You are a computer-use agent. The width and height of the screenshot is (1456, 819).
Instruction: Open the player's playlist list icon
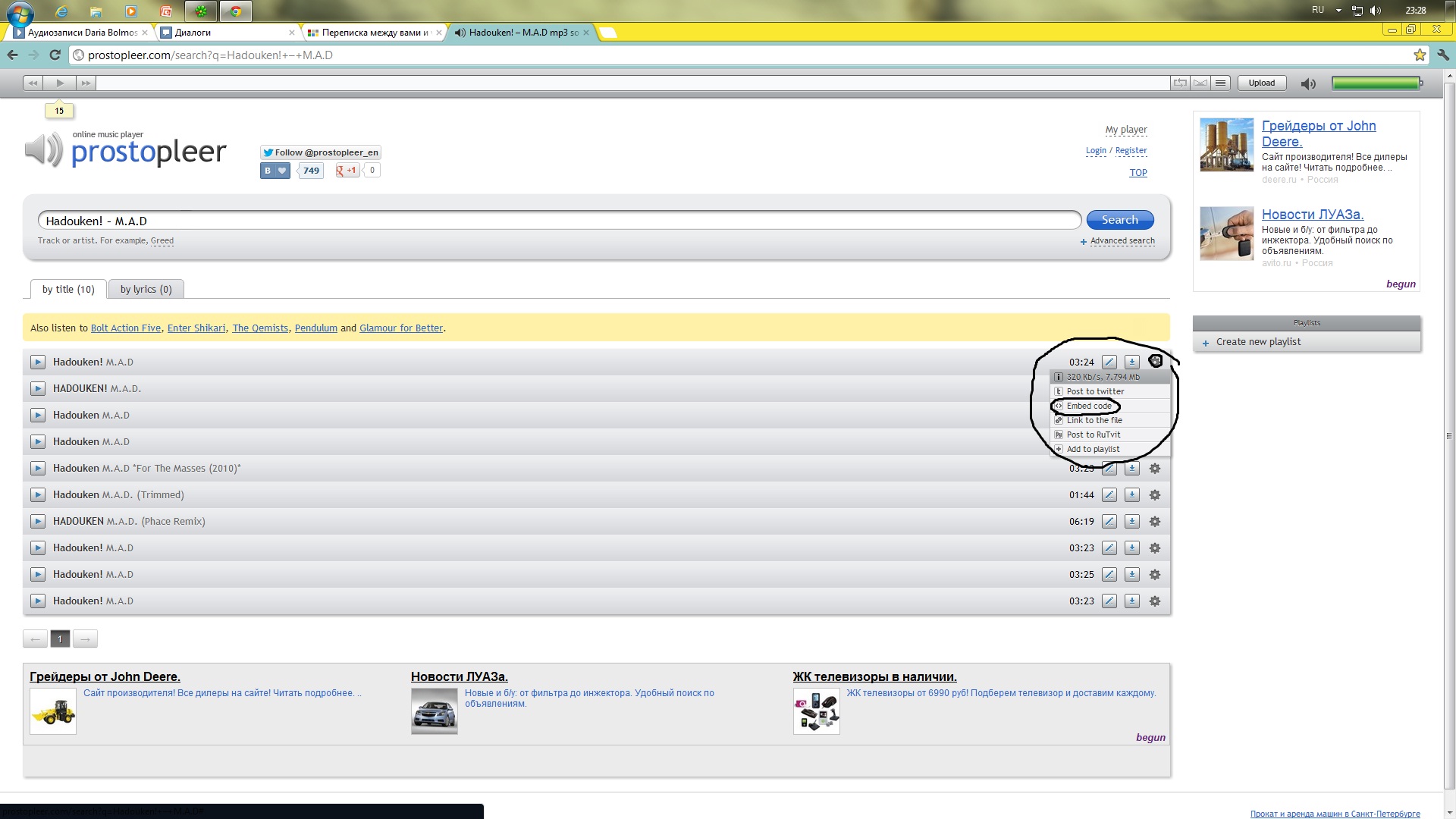pyautogui.click(x=1220, y=83)
